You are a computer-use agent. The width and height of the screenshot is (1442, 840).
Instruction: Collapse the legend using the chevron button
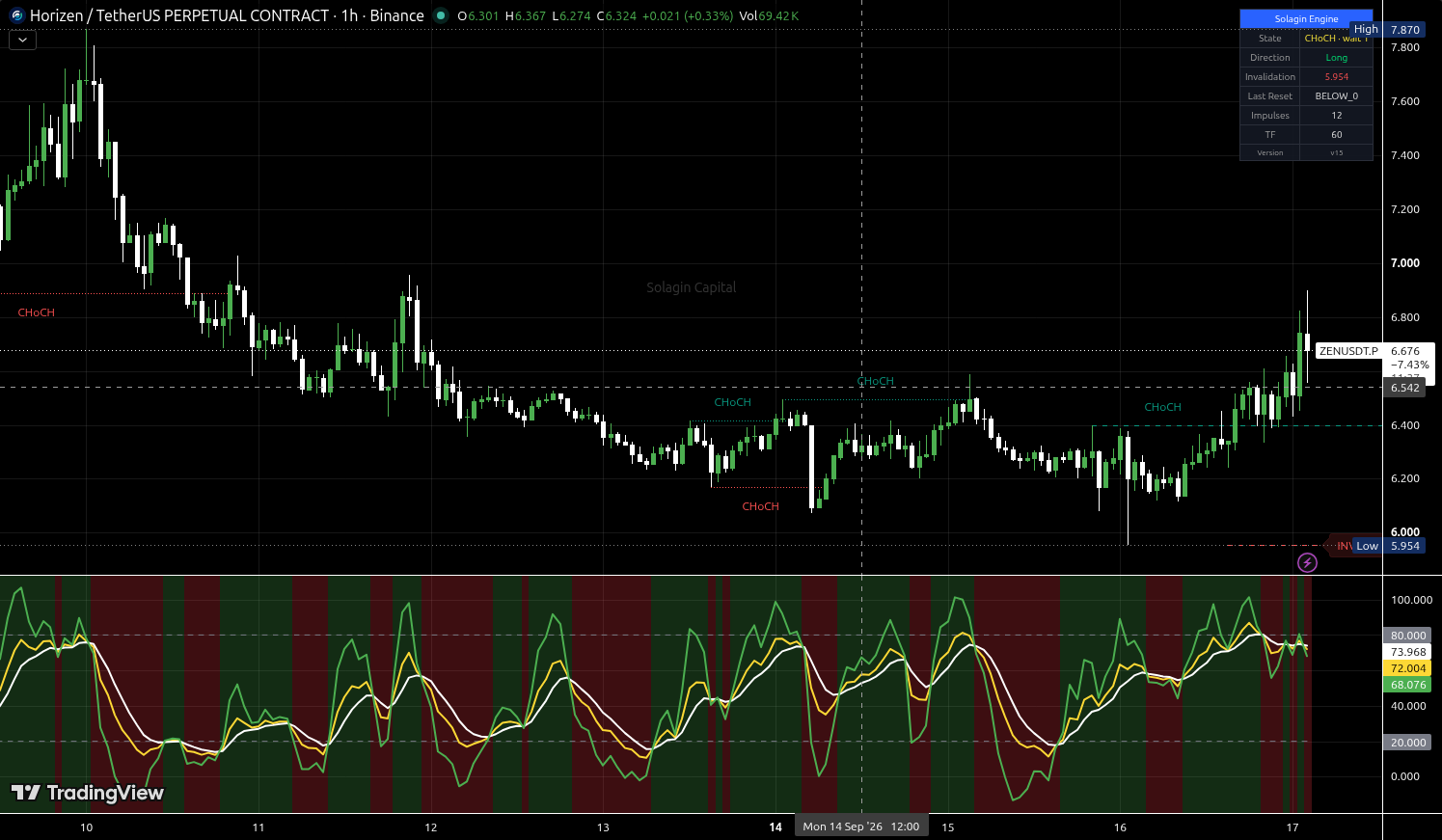[22, 41]
